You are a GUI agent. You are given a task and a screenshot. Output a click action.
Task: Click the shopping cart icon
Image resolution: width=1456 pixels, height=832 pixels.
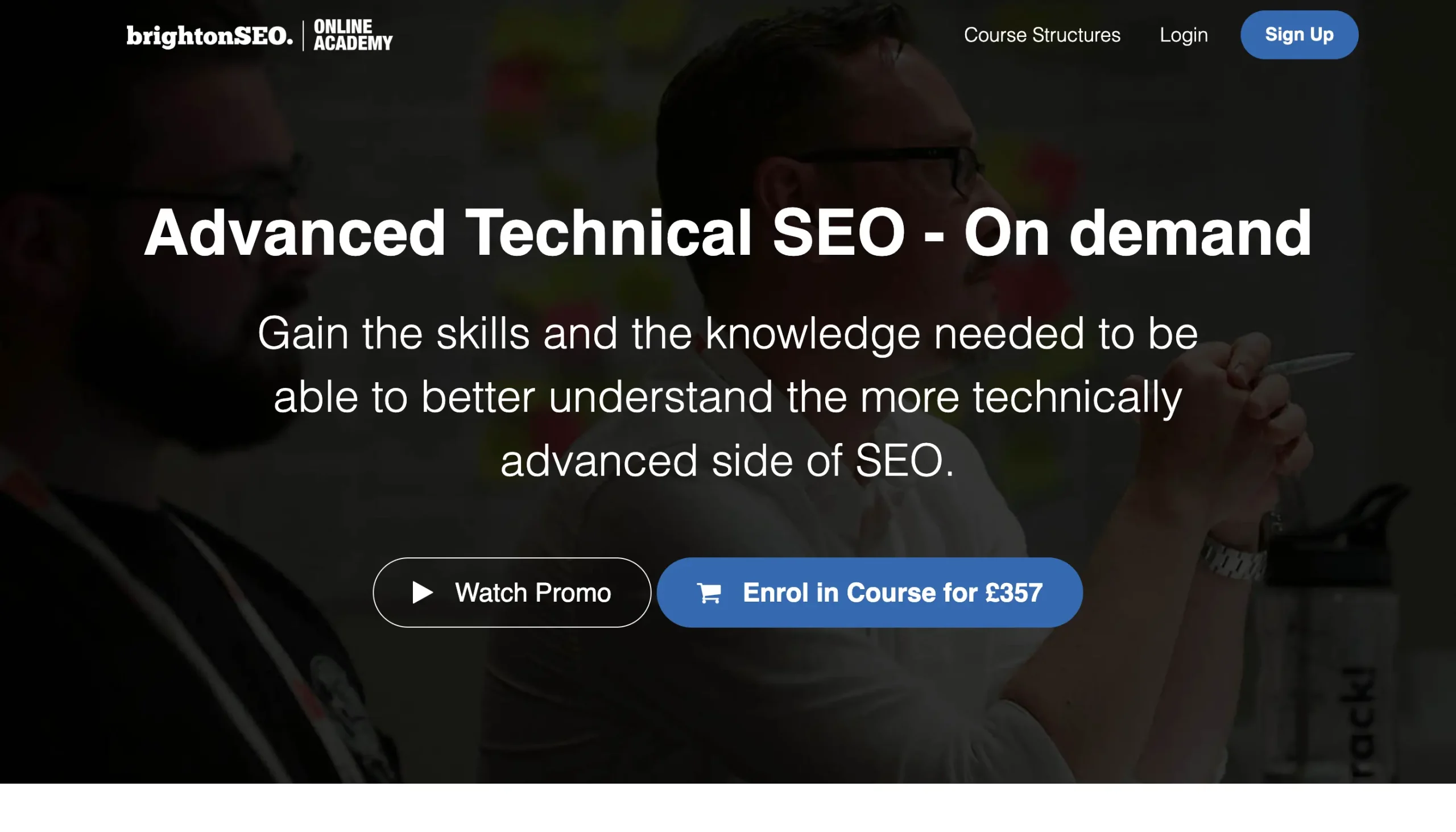point(709,593)
